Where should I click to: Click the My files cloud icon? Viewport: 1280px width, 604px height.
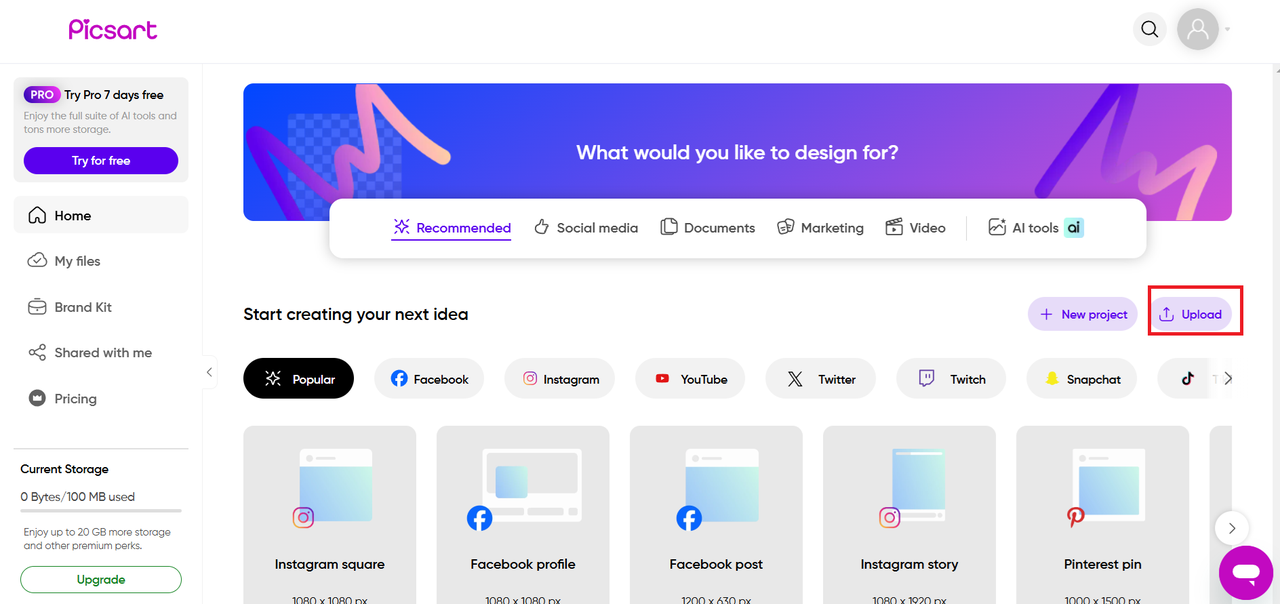[37, 260]
